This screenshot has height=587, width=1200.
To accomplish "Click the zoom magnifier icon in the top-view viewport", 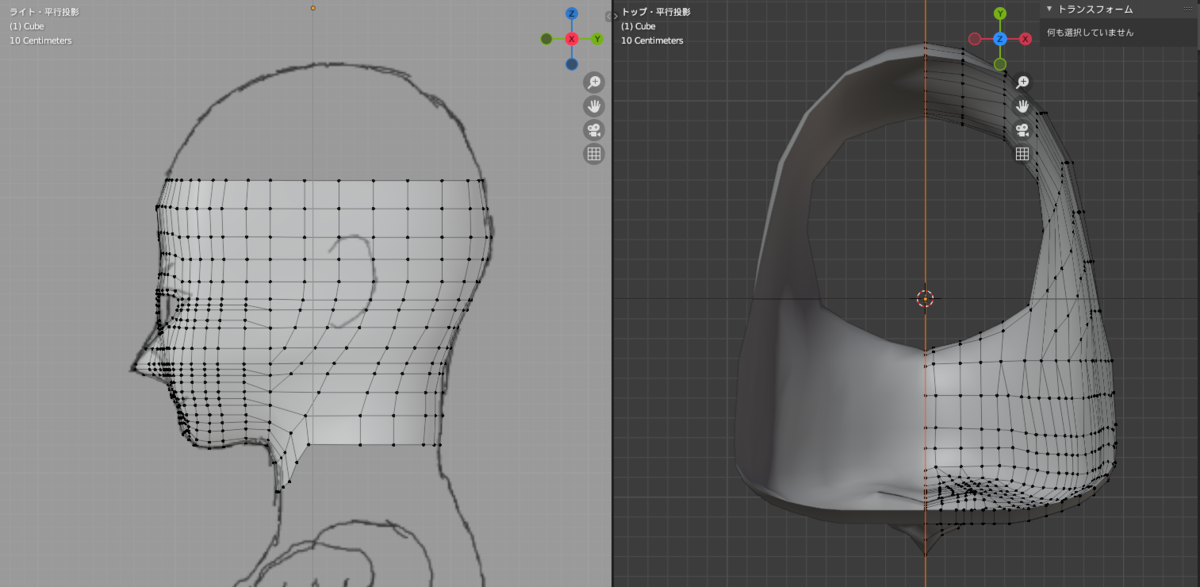I will (1022, 82).
